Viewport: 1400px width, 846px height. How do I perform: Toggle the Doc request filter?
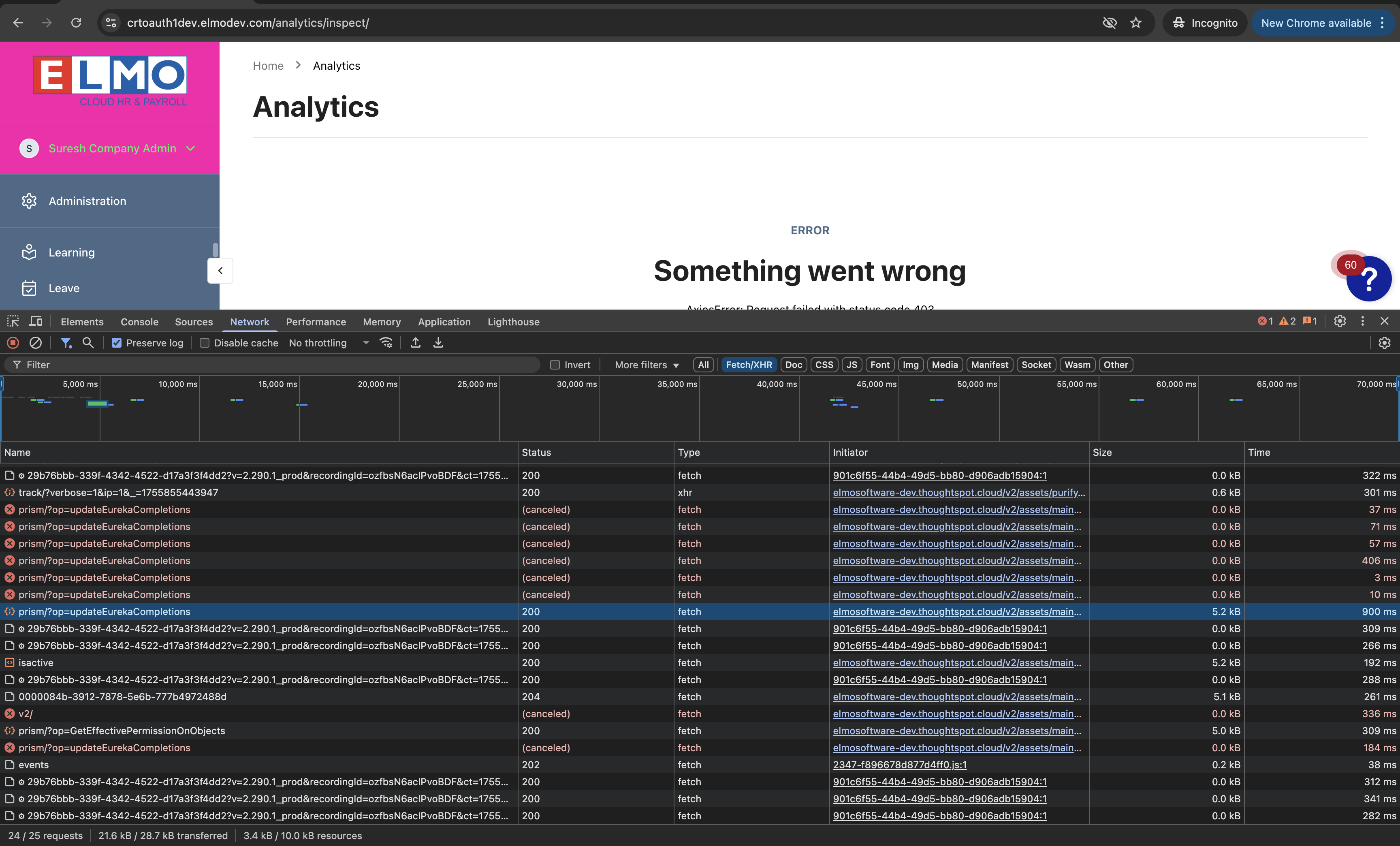(794, 365)
